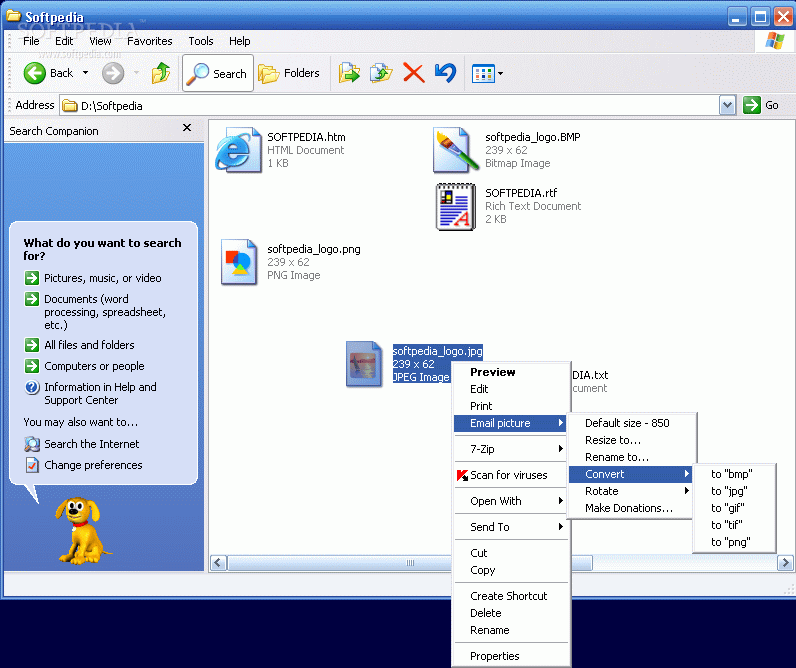Click the Search the Internet icon
Viewport: 796px width, 668px height.
click(x=32, y=444)
